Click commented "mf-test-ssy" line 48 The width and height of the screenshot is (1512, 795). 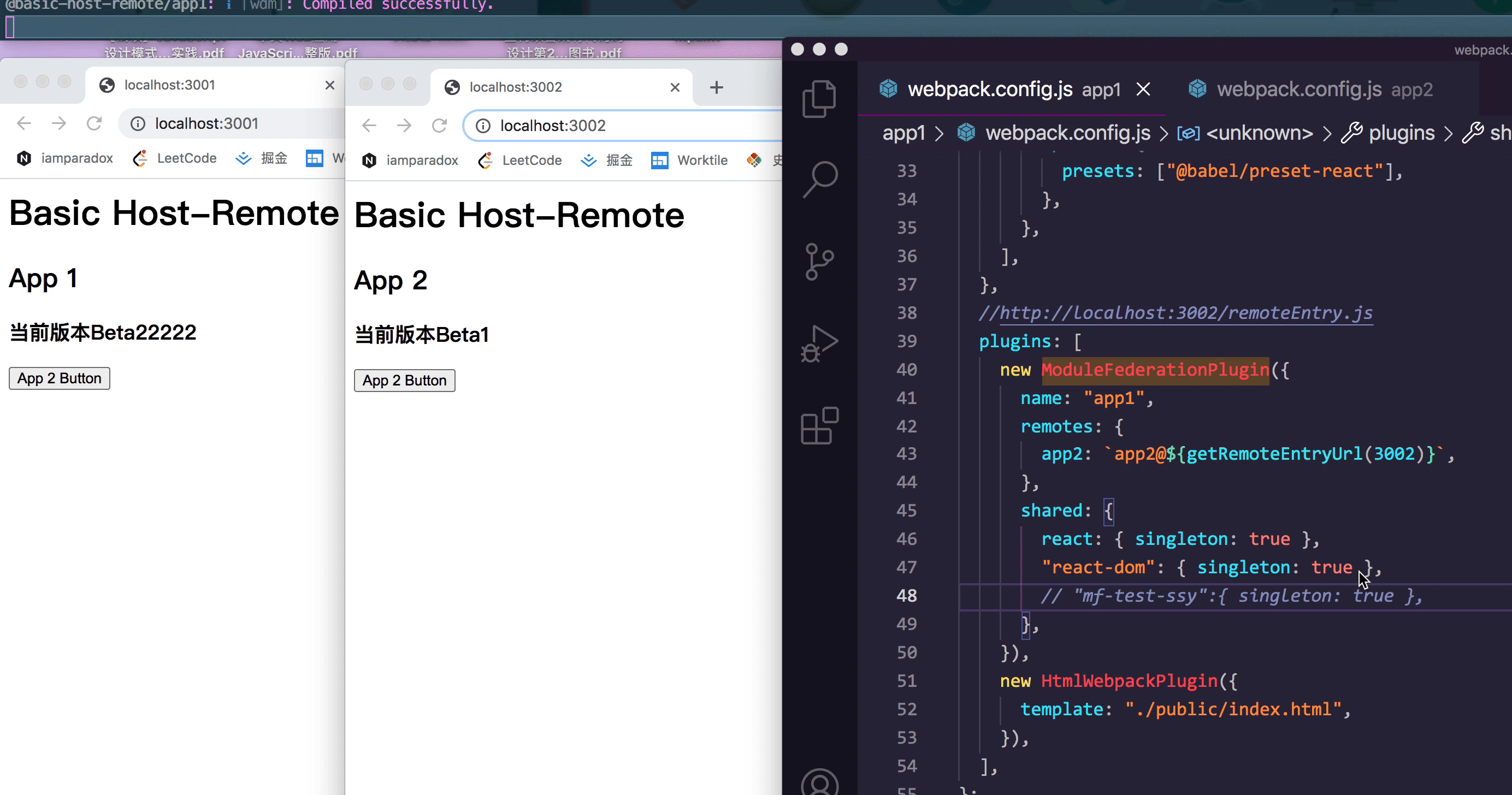1231,596
